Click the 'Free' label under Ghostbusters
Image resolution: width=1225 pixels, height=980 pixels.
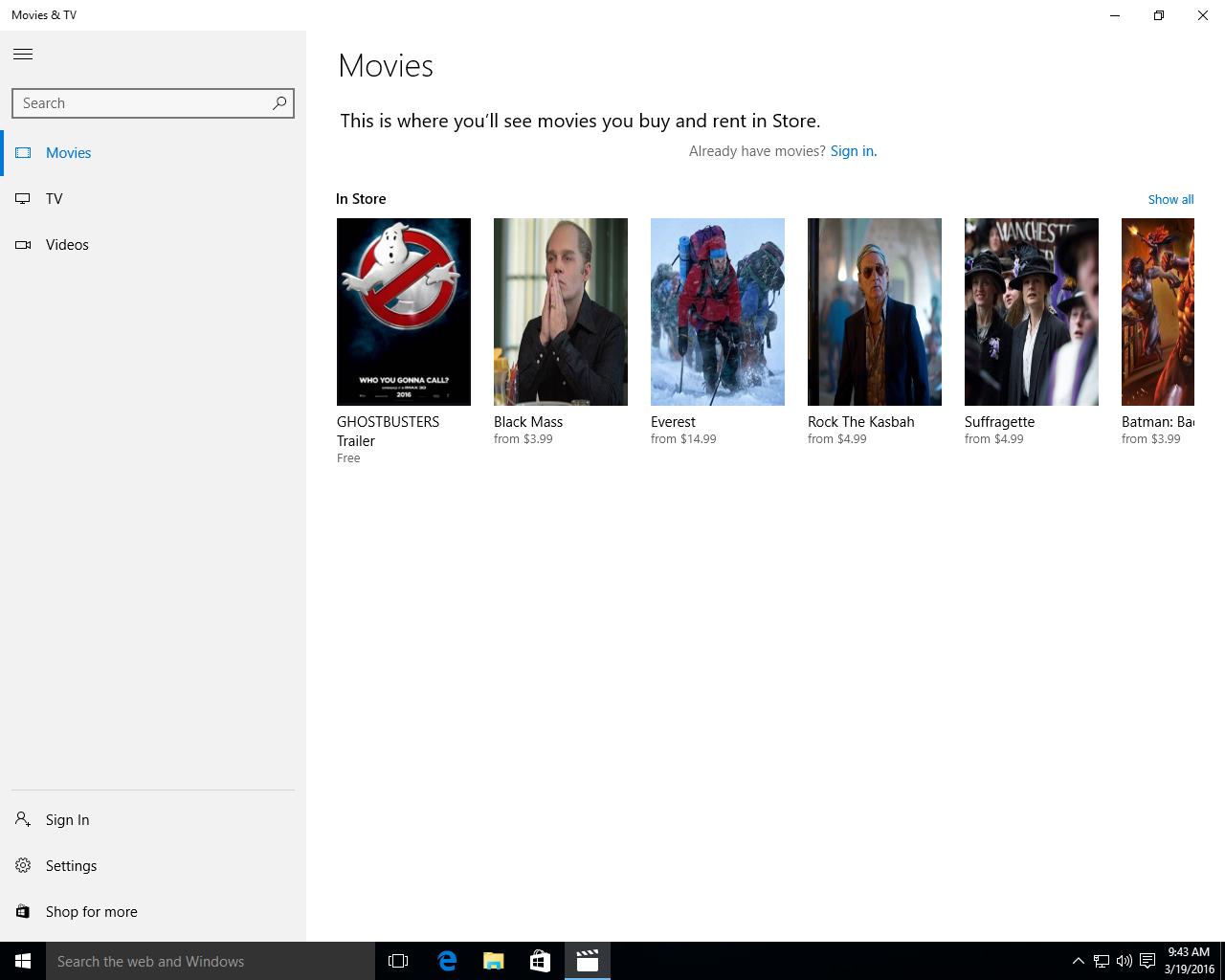point(348,457)
